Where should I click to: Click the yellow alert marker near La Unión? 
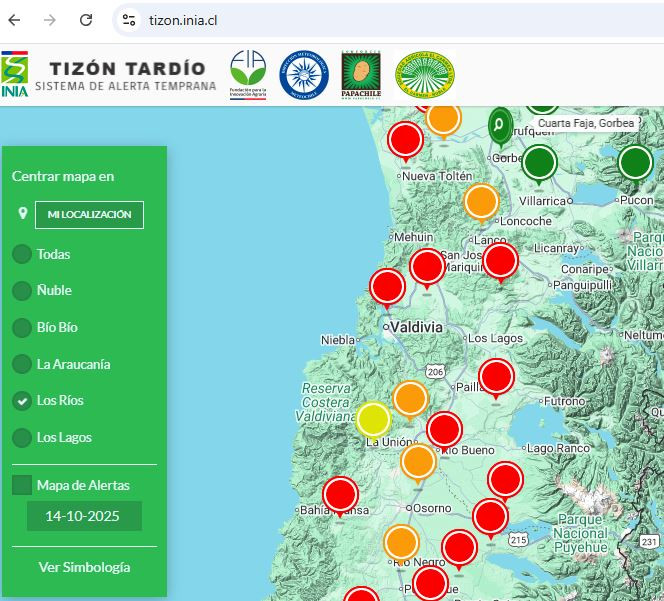(373, 418)
